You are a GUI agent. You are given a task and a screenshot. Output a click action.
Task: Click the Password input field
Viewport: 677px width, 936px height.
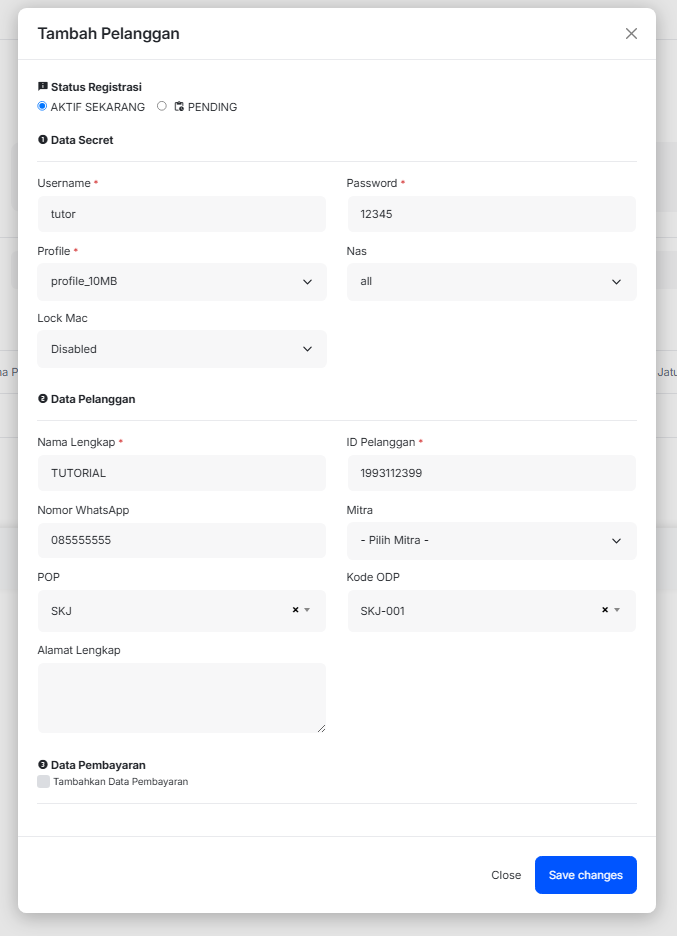[x=491, y=214]
